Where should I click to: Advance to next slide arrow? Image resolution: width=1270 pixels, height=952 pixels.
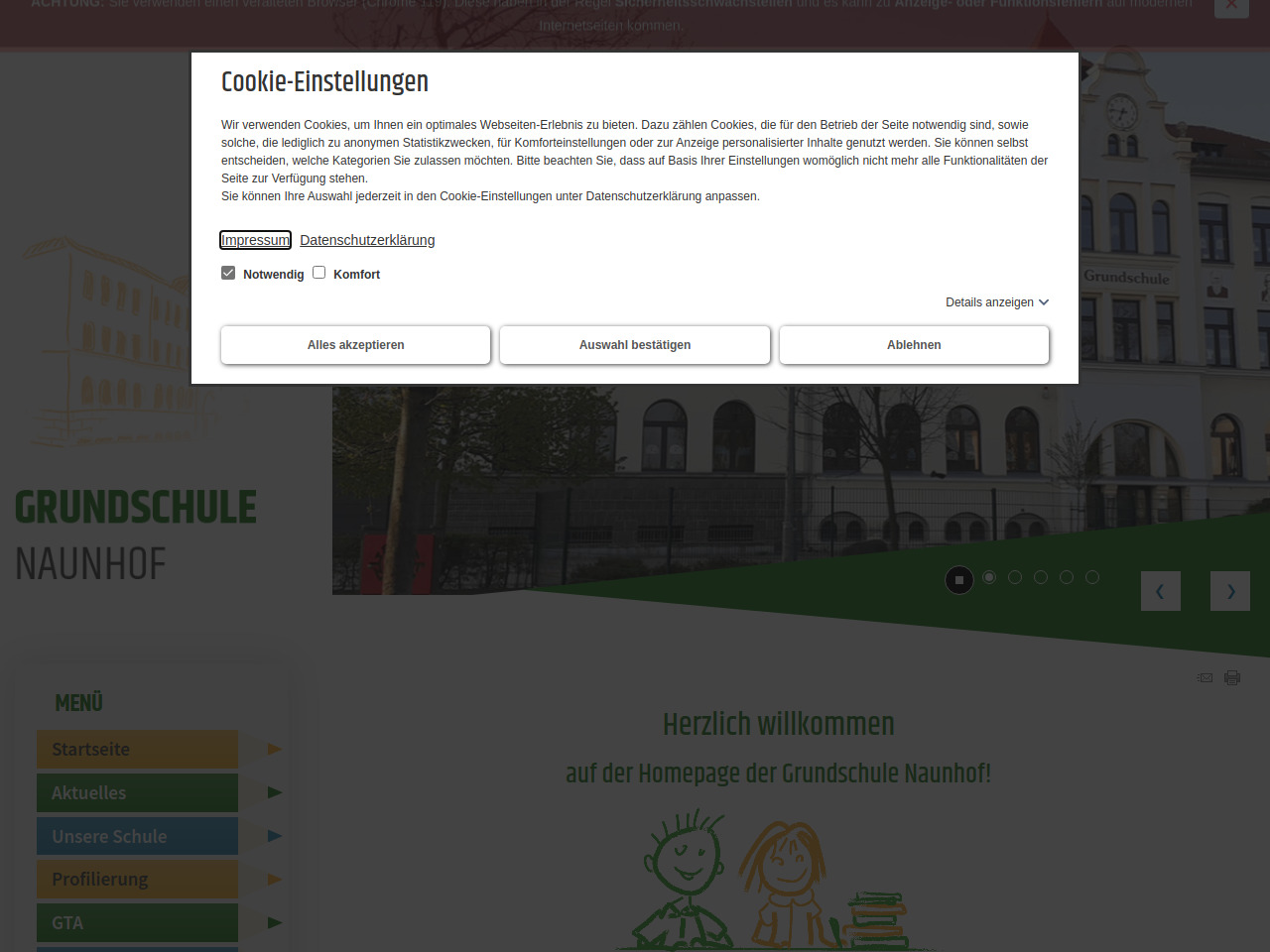tap(1230, 591)
